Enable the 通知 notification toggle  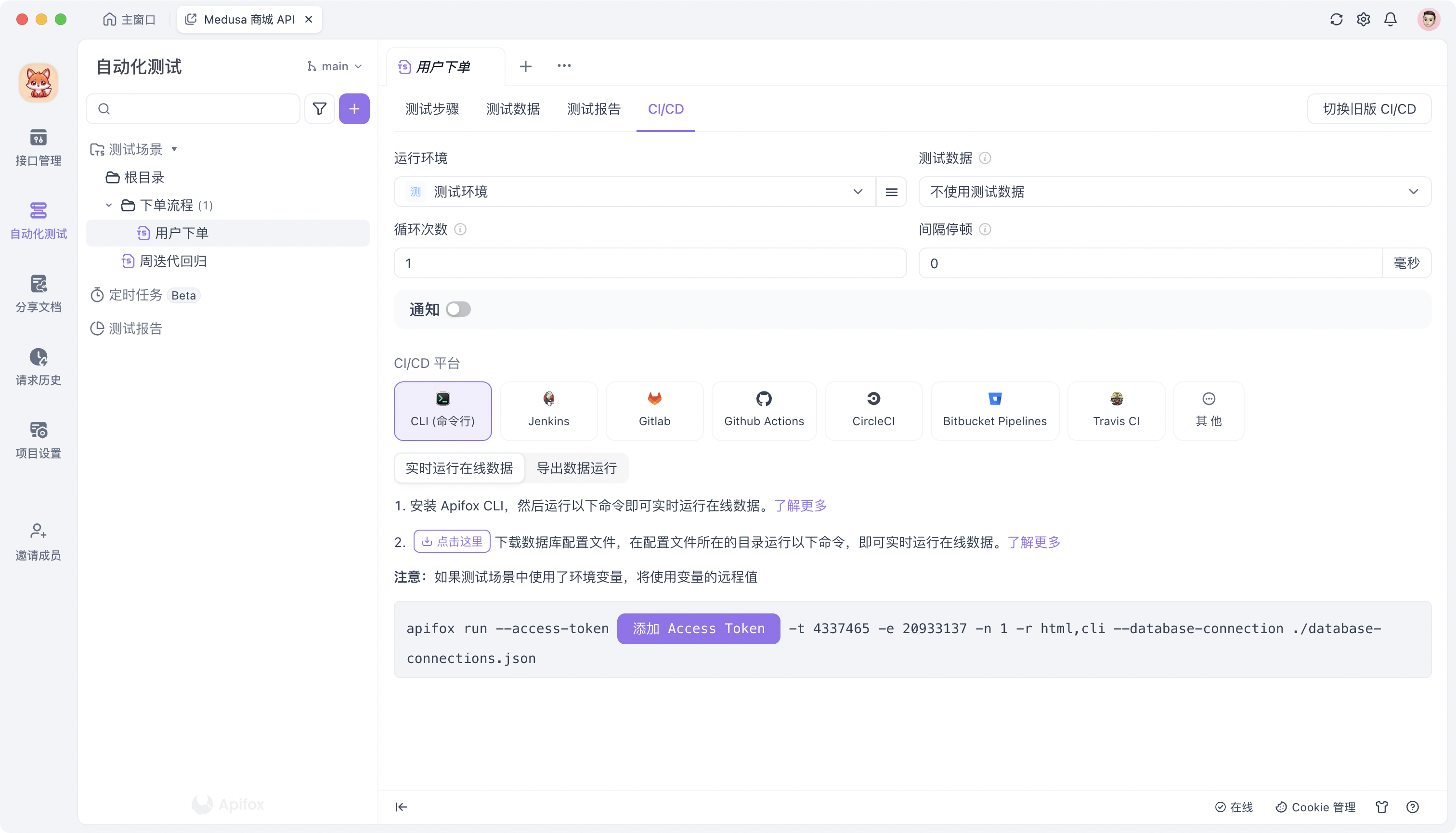[458, 309]
